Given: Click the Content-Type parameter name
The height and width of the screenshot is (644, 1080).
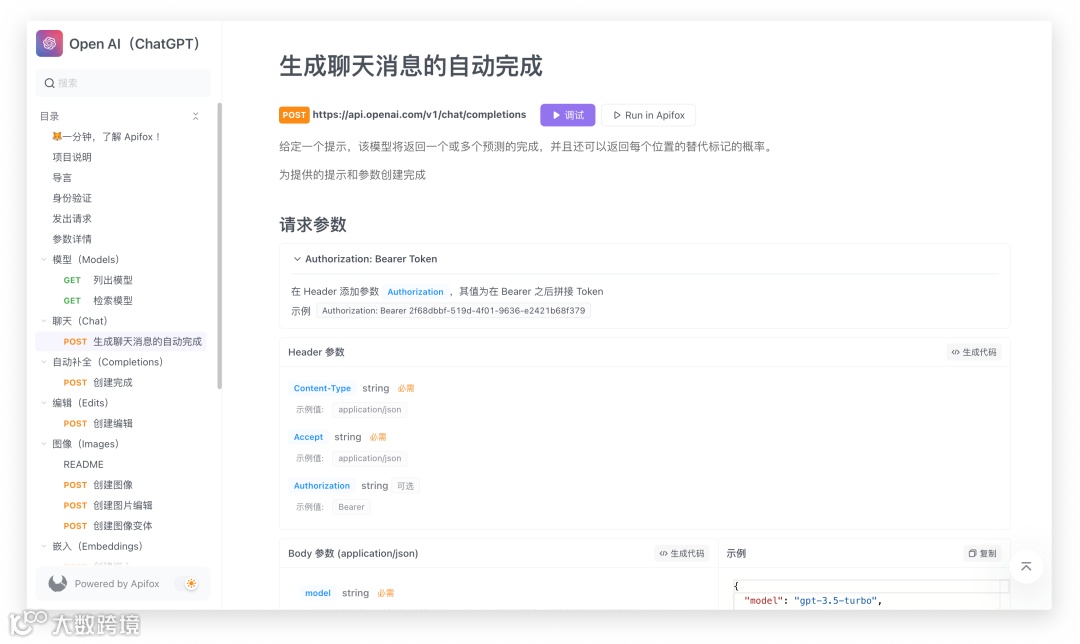Looking at the screenshot, I should coord(322,388).
